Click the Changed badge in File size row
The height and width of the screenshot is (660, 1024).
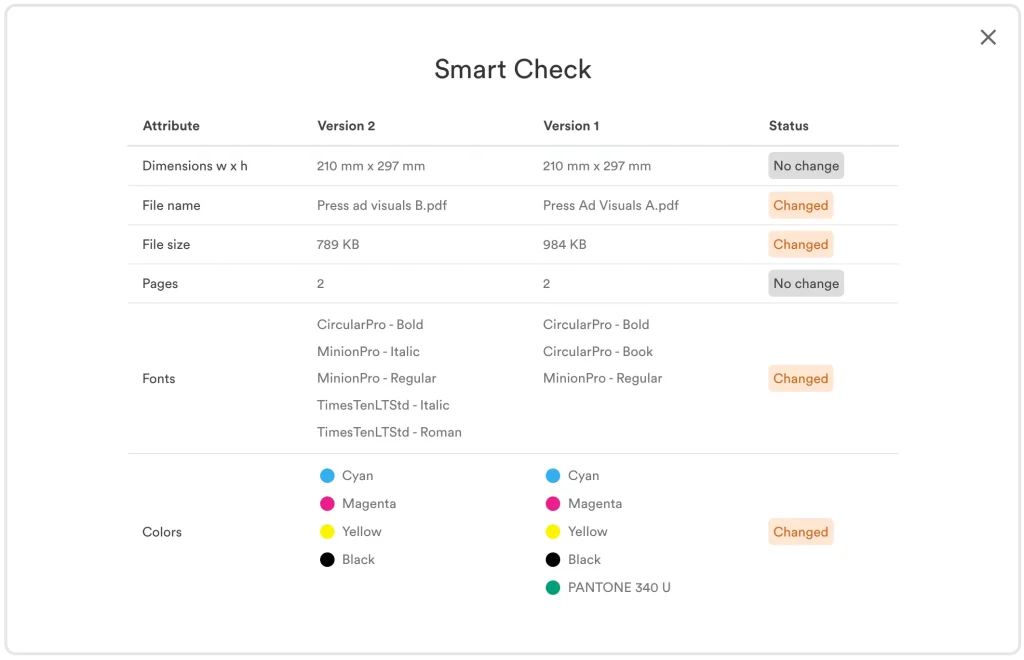[x=800, y=244]
